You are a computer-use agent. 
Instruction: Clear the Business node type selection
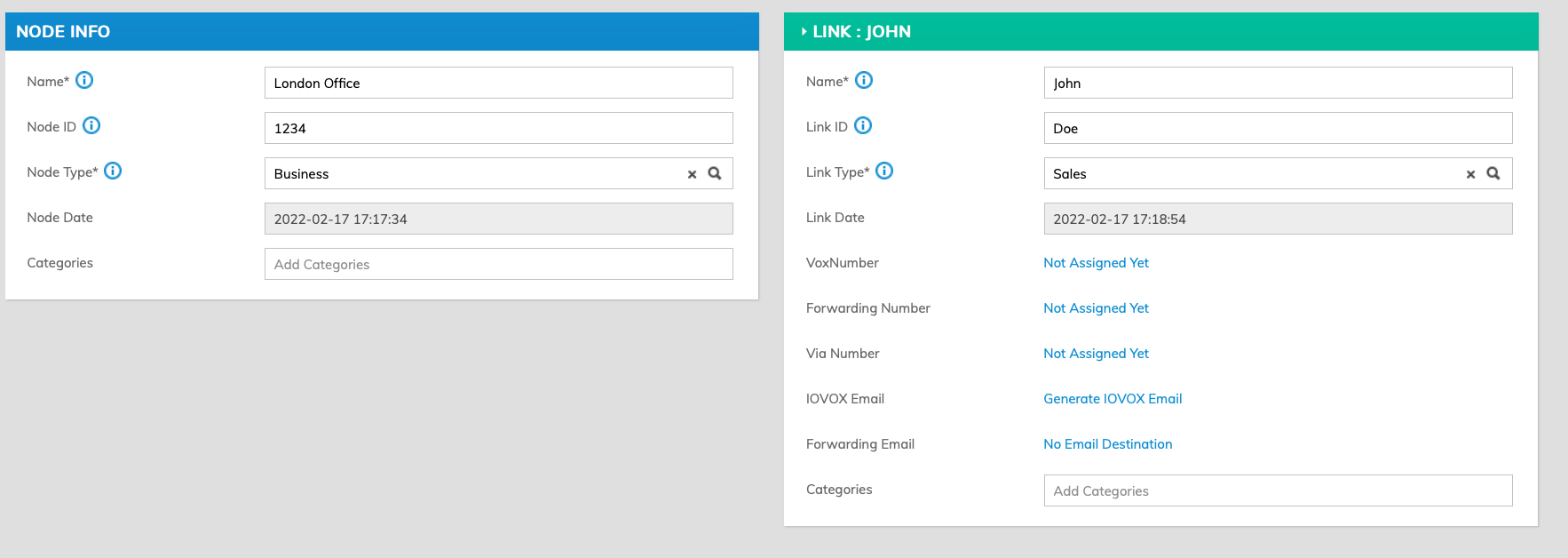[692, 174]
